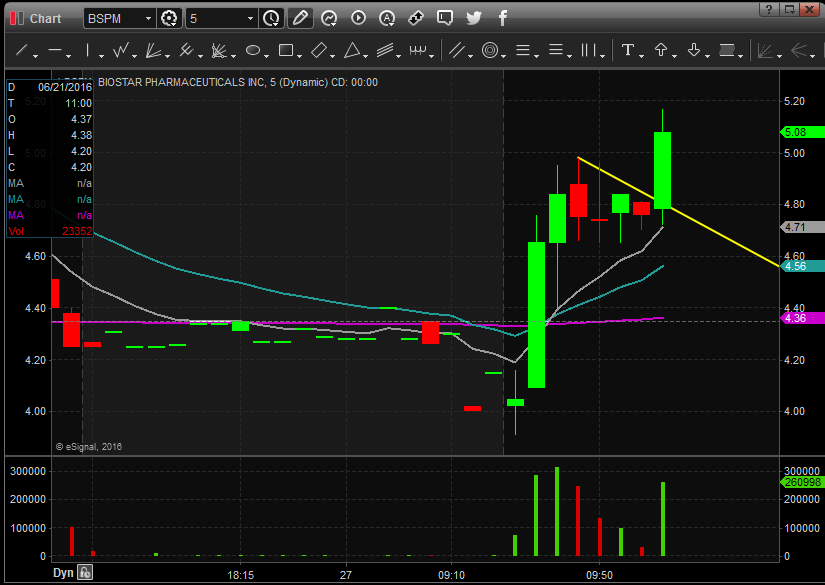Select the up arrow marker tool
Viewport: 825px width, 585px height.
(661, 51)
